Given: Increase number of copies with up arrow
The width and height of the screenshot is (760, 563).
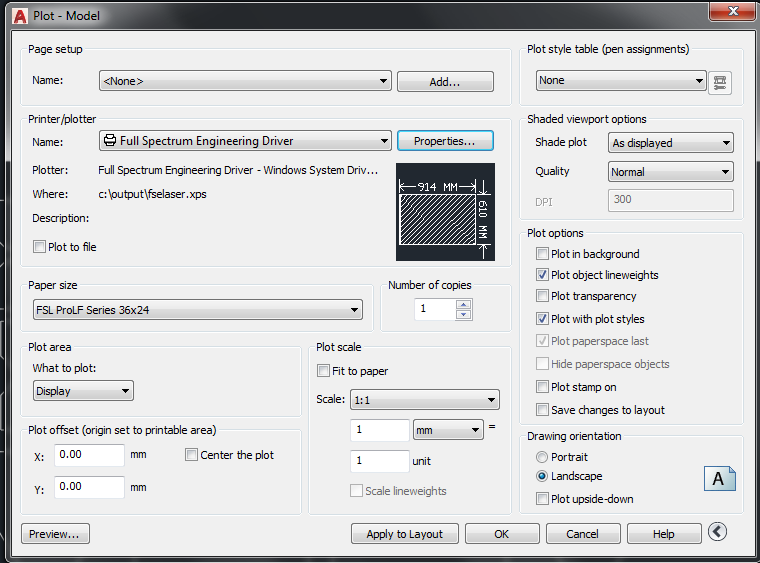Looking at the screenshot, I should [x=464, y=304].
